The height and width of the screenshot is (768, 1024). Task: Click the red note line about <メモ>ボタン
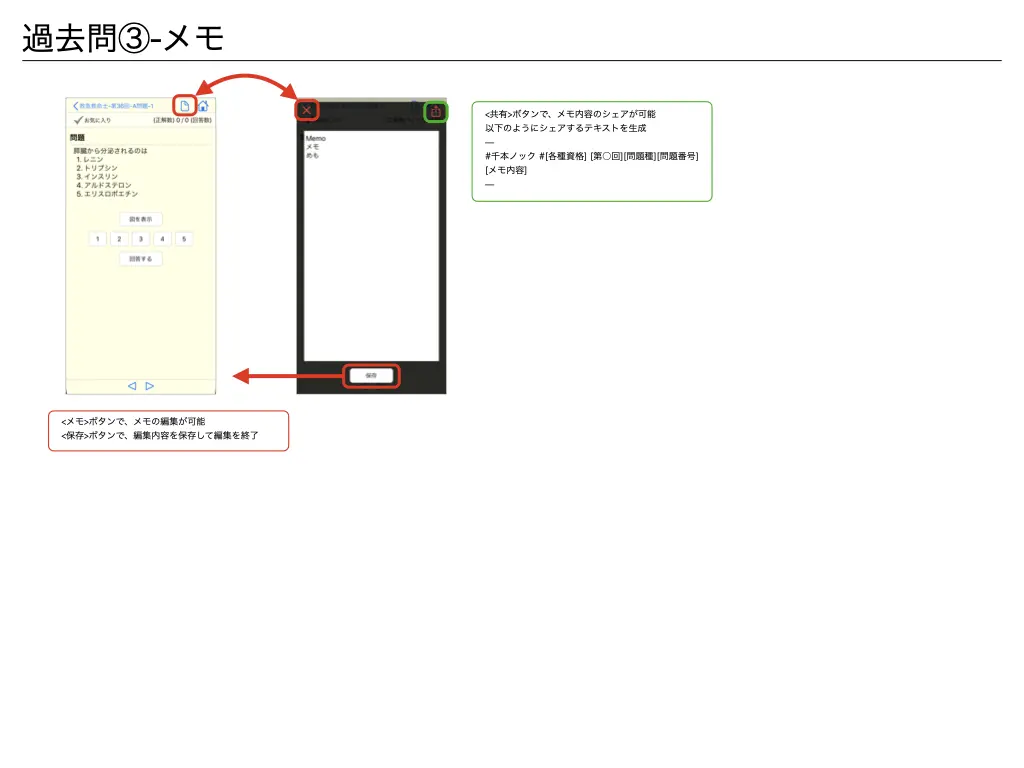[133, 421]
